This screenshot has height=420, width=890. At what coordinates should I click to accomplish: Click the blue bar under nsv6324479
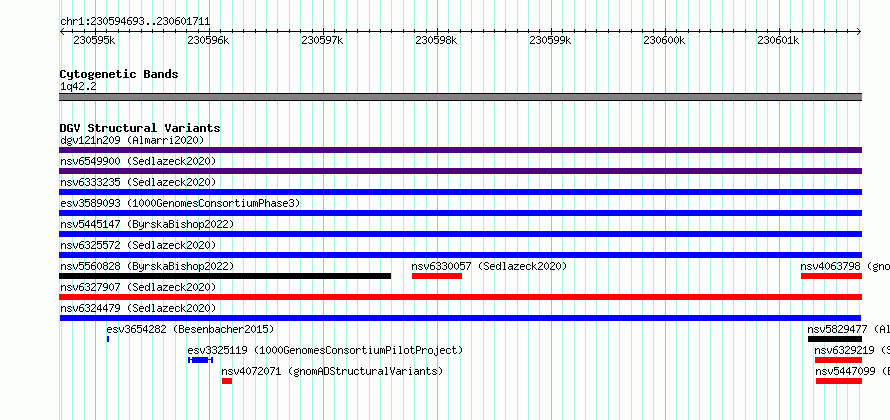461,318
